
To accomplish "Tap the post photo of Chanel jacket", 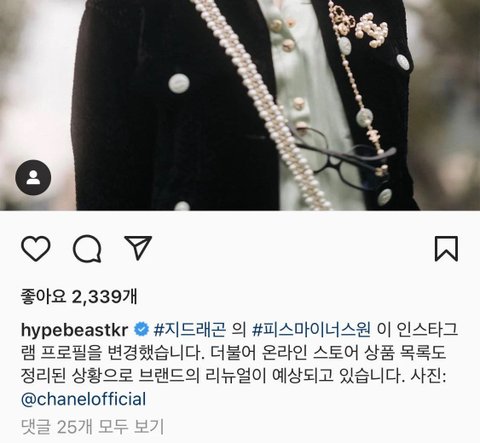I will click(240, 105).
